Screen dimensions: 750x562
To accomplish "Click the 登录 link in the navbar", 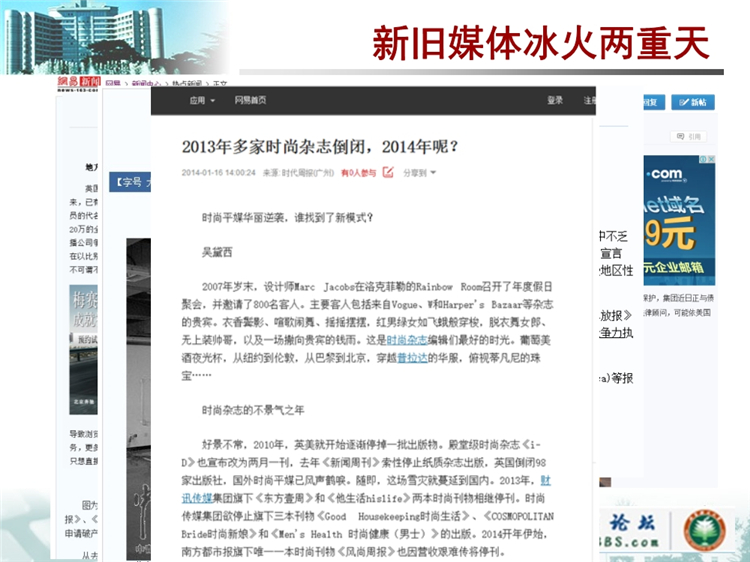I will [x=555, y=100].
